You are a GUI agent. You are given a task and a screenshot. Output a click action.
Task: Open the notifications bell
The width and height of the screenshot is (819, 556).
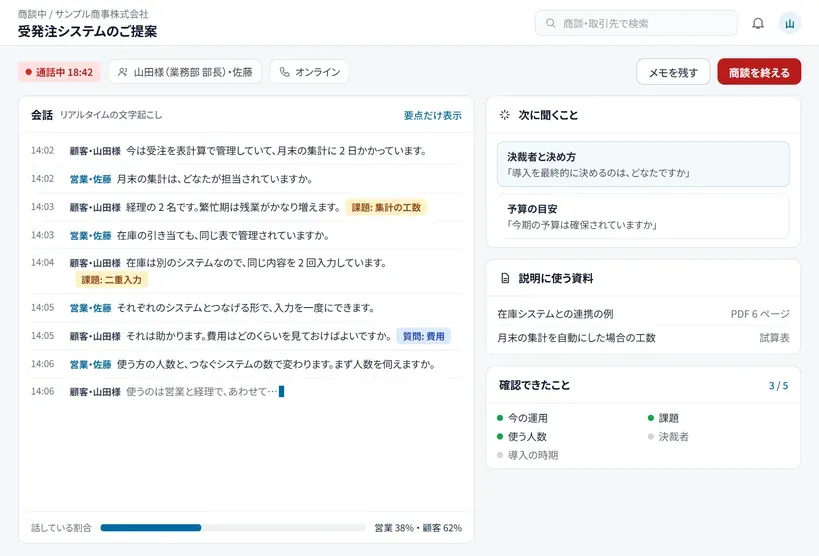pyautogui.click(x=758, y=24)
